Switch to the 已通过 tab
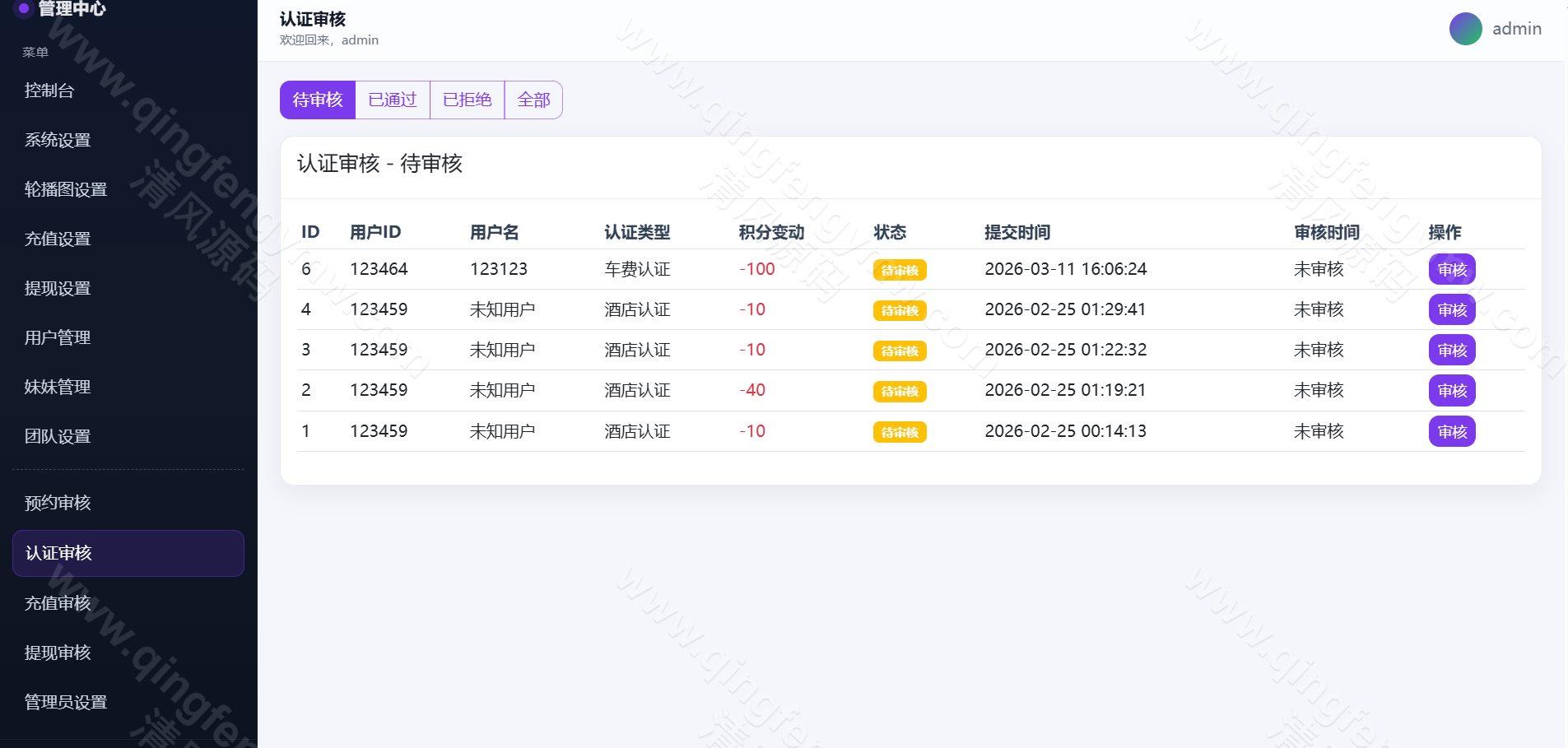1568x748 pixels. (393, 100)
